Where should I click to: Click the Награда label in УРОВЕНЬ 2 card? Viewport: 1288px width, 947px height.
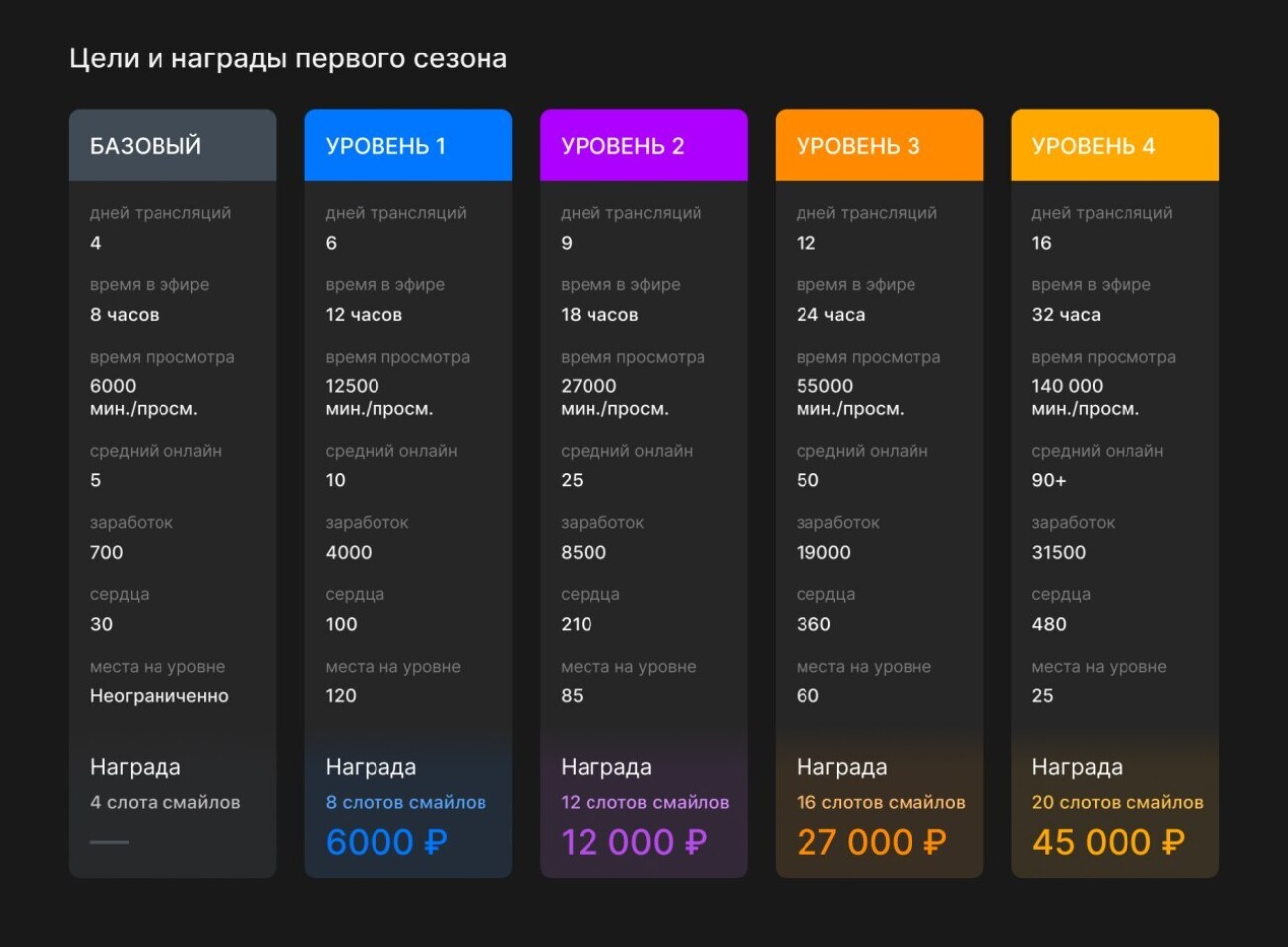tap(606, 766)
